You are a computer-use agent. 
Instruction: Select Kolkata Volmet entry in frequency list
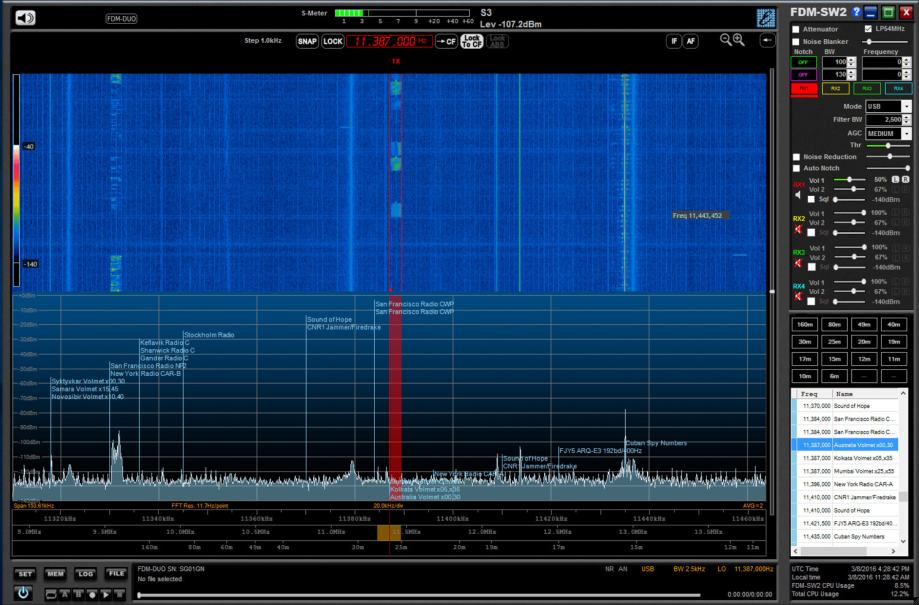point(849,457)
